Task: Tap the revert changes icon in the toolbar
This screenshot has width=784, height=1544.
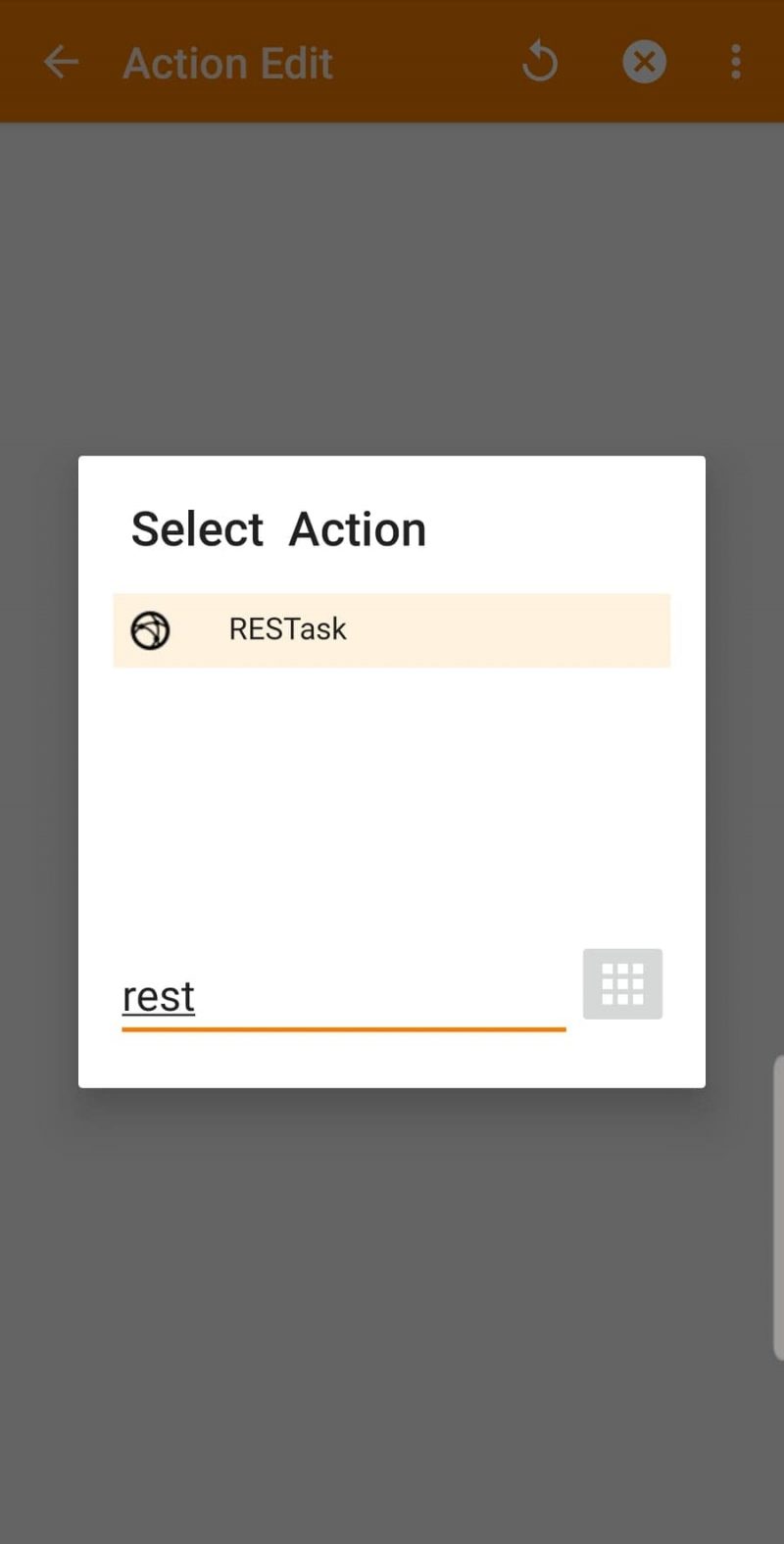Action: pos(540,62)
